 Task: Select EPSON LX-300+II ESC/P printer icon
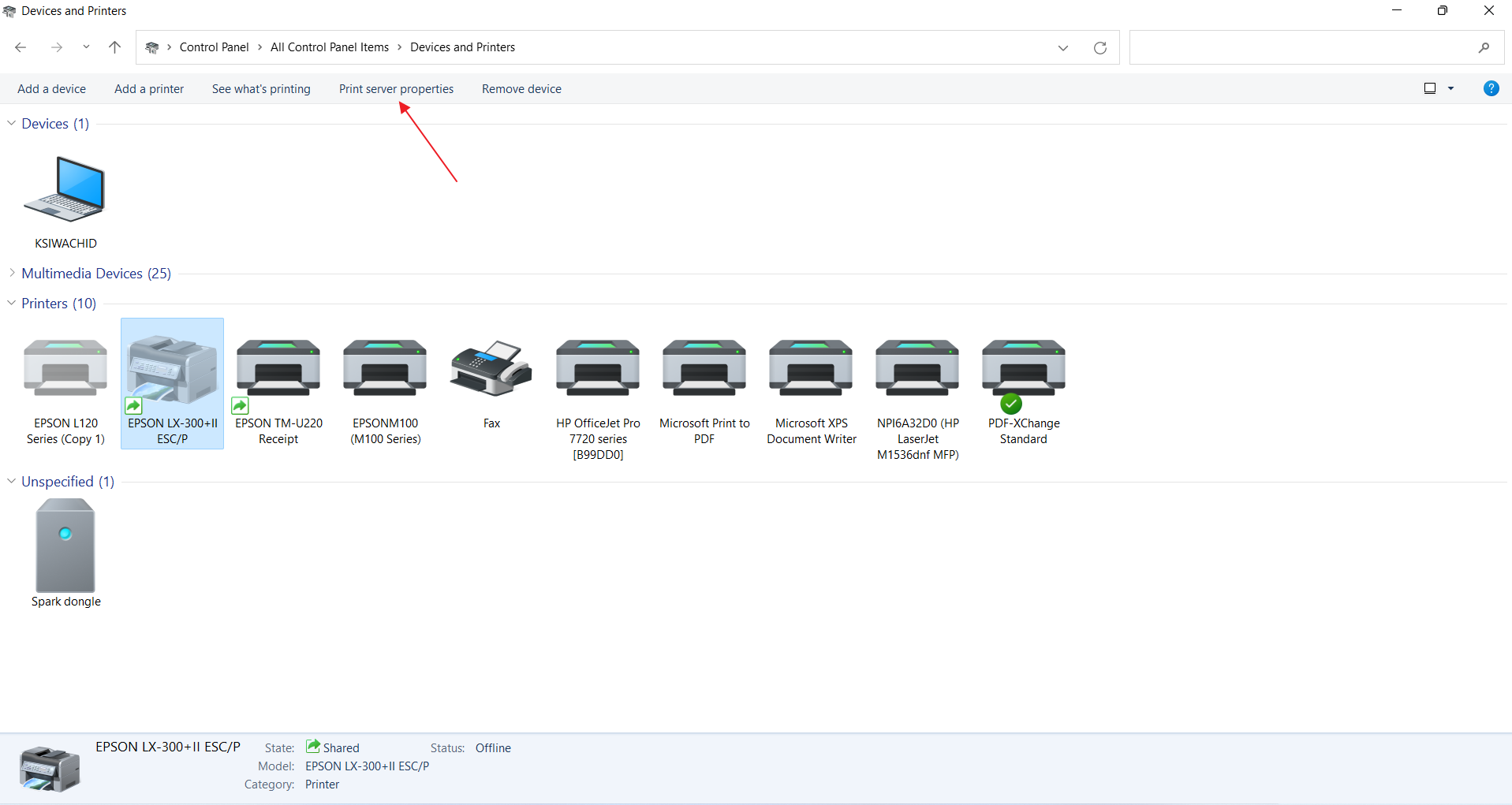pyautogui.click(x=172, y=369)
